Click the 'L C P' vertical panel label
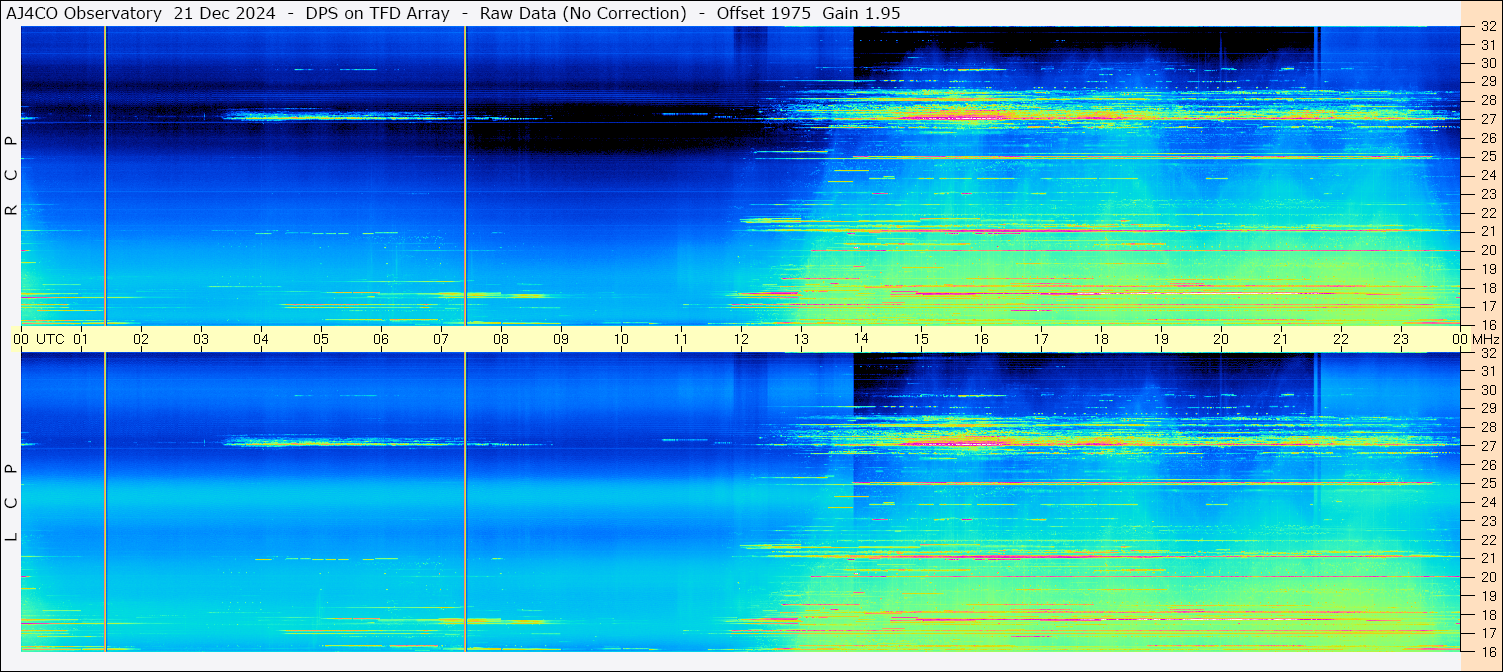This screenshot has width=1503, height=672. [12, 503]
